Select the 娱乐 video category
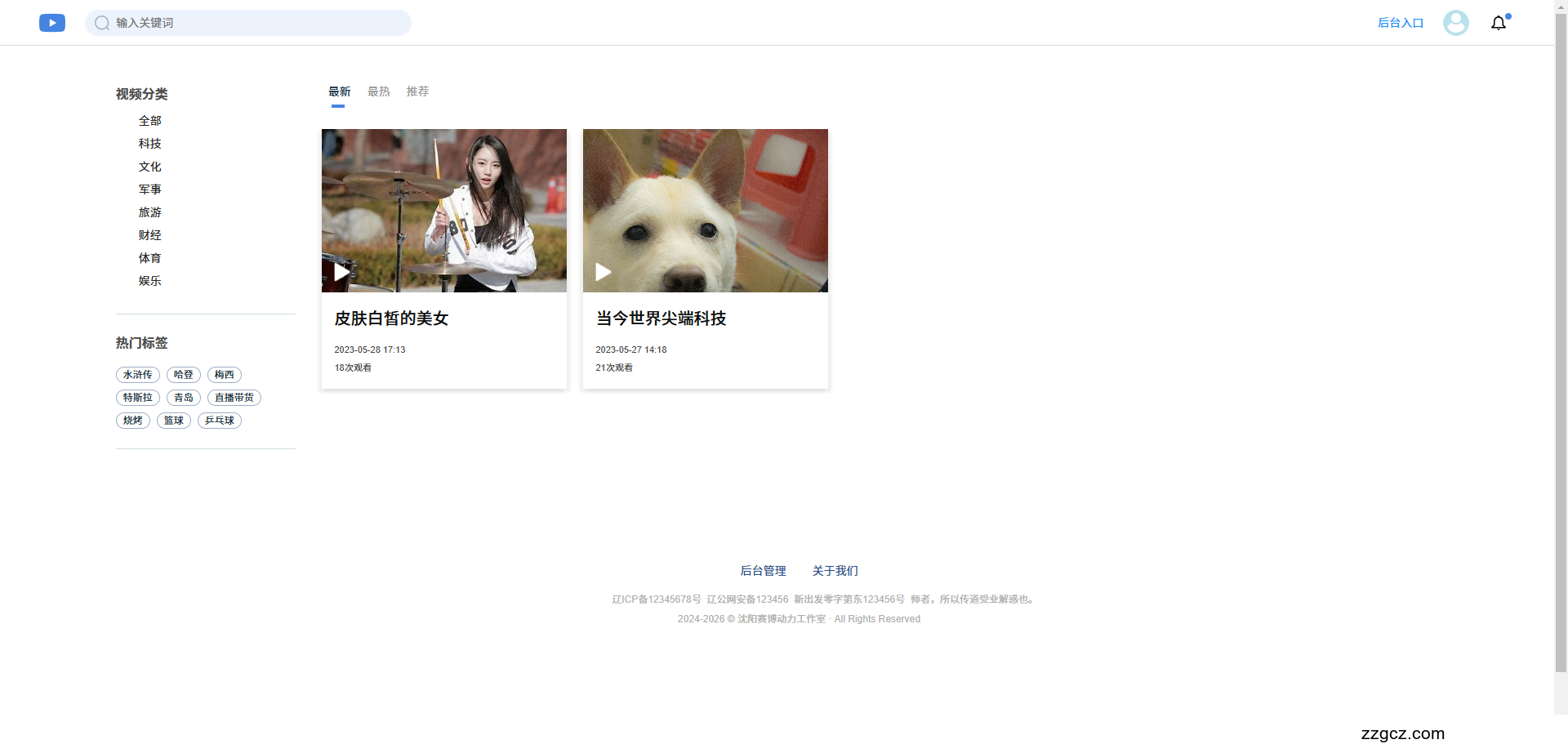The height and width of the screenshot is (744, 1568). click(x=150, y=280)
